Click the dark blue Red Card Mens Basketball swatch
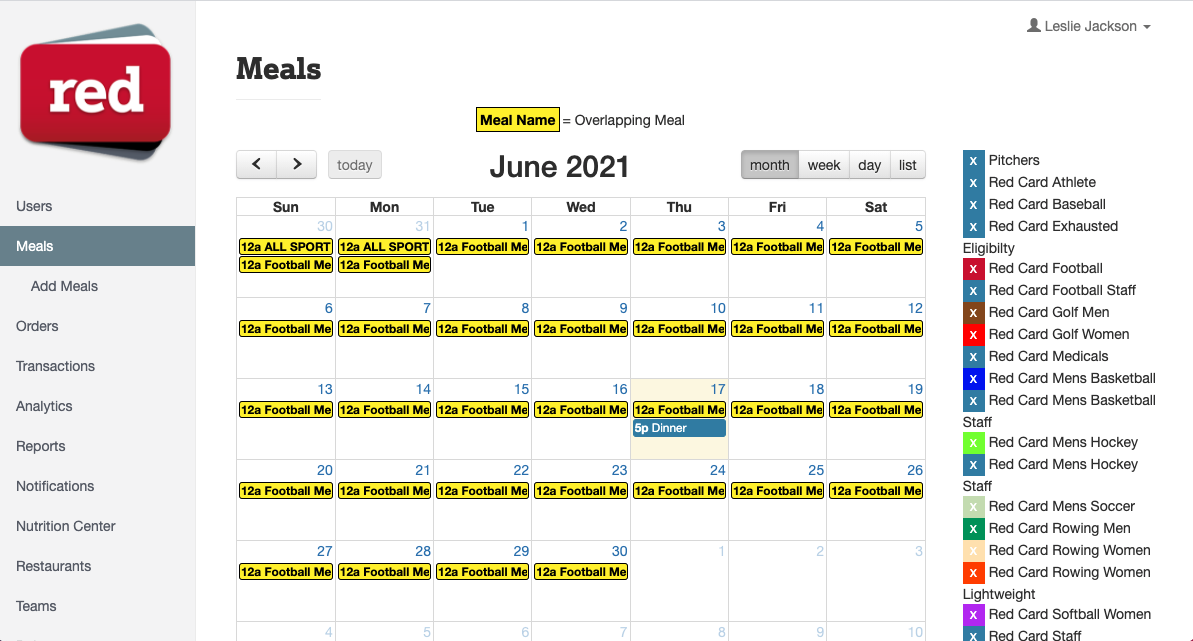This screenshot has height=641, width=1193. click(x=973, y=379)
